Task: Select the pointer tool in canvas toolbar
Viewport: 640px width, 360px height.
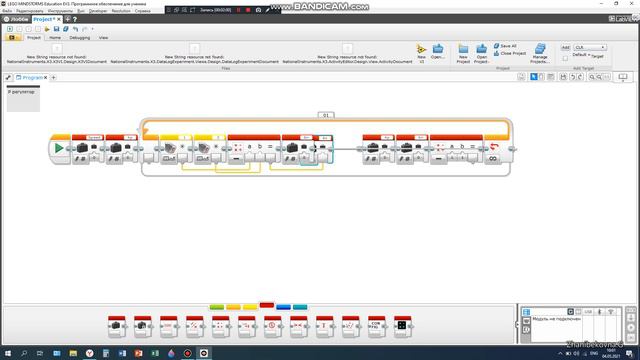Action: click(533, 77)
